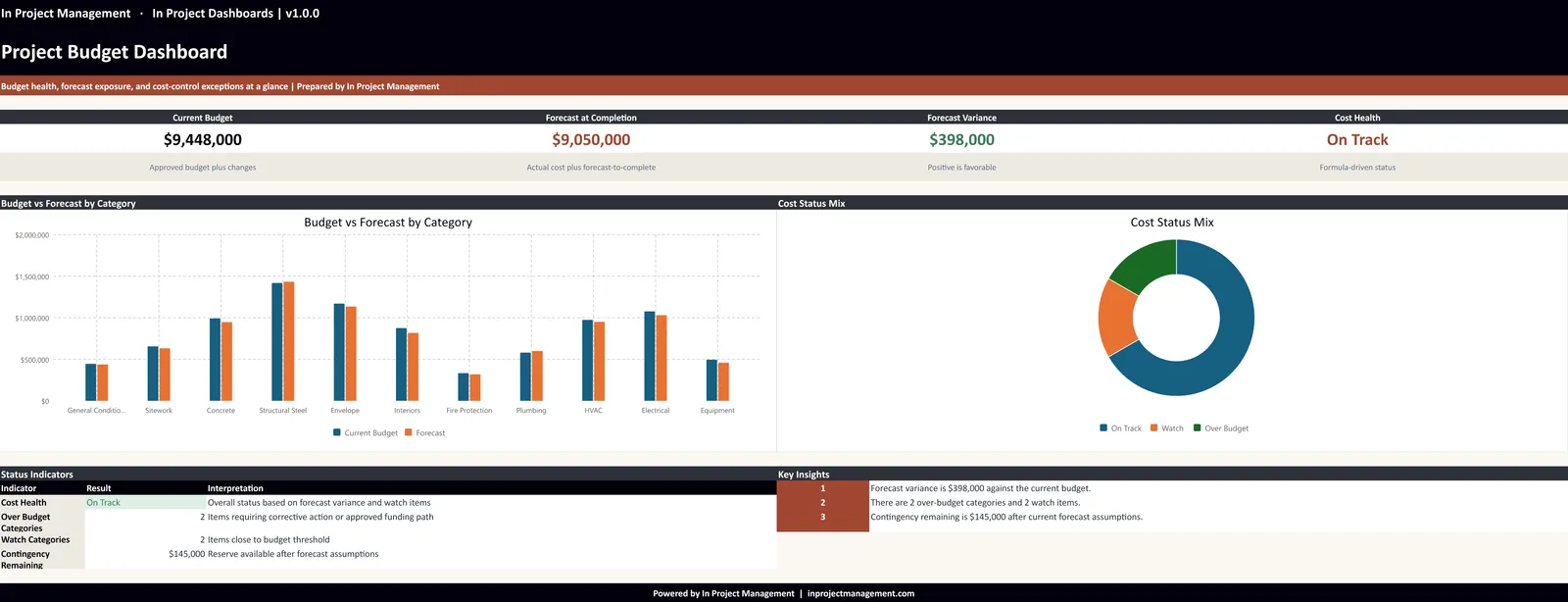Click the Cost Status Mix section header
Screen dimensions: 1568x602
[x=811, y=204]
